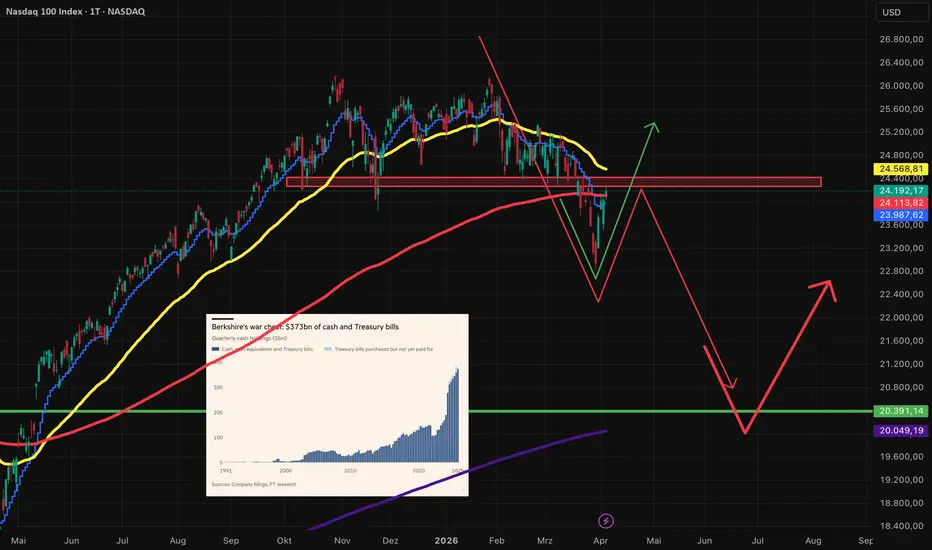Image resolution: width=932 pixels, height=550 pixels.
Task: Click the large red upward arrow head
Action: [x=826, y=287]
